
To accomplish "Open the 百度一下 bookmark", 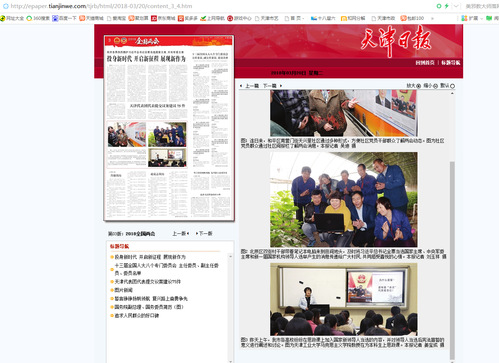I will click(64, 18).
